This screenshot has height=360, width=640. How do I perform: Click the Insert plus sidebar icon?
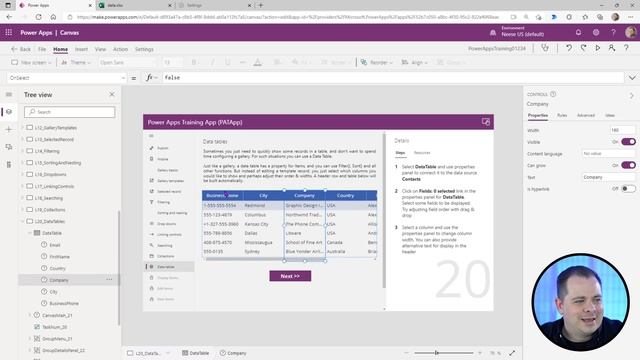[x=9, y=129]
